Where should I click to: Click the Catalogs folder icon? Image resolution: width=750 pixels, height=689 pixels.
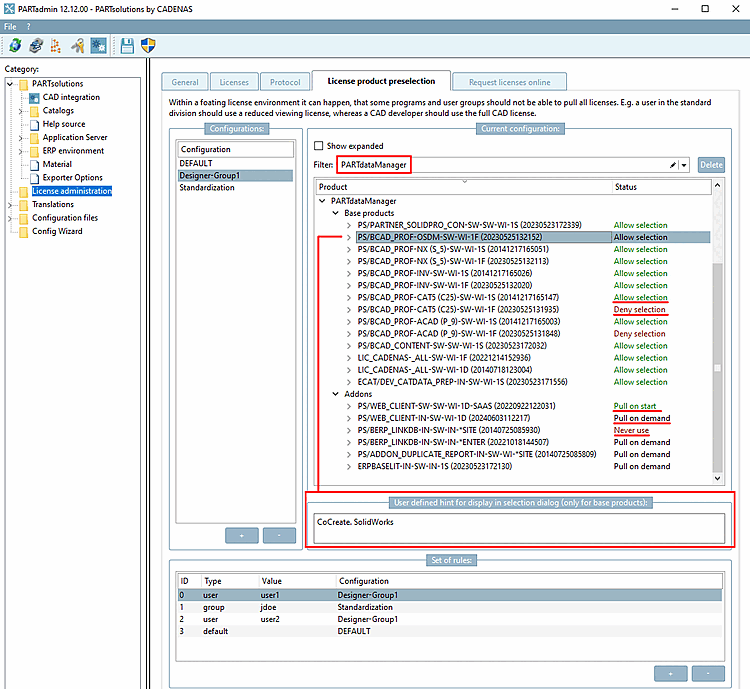tap(34, 111)
